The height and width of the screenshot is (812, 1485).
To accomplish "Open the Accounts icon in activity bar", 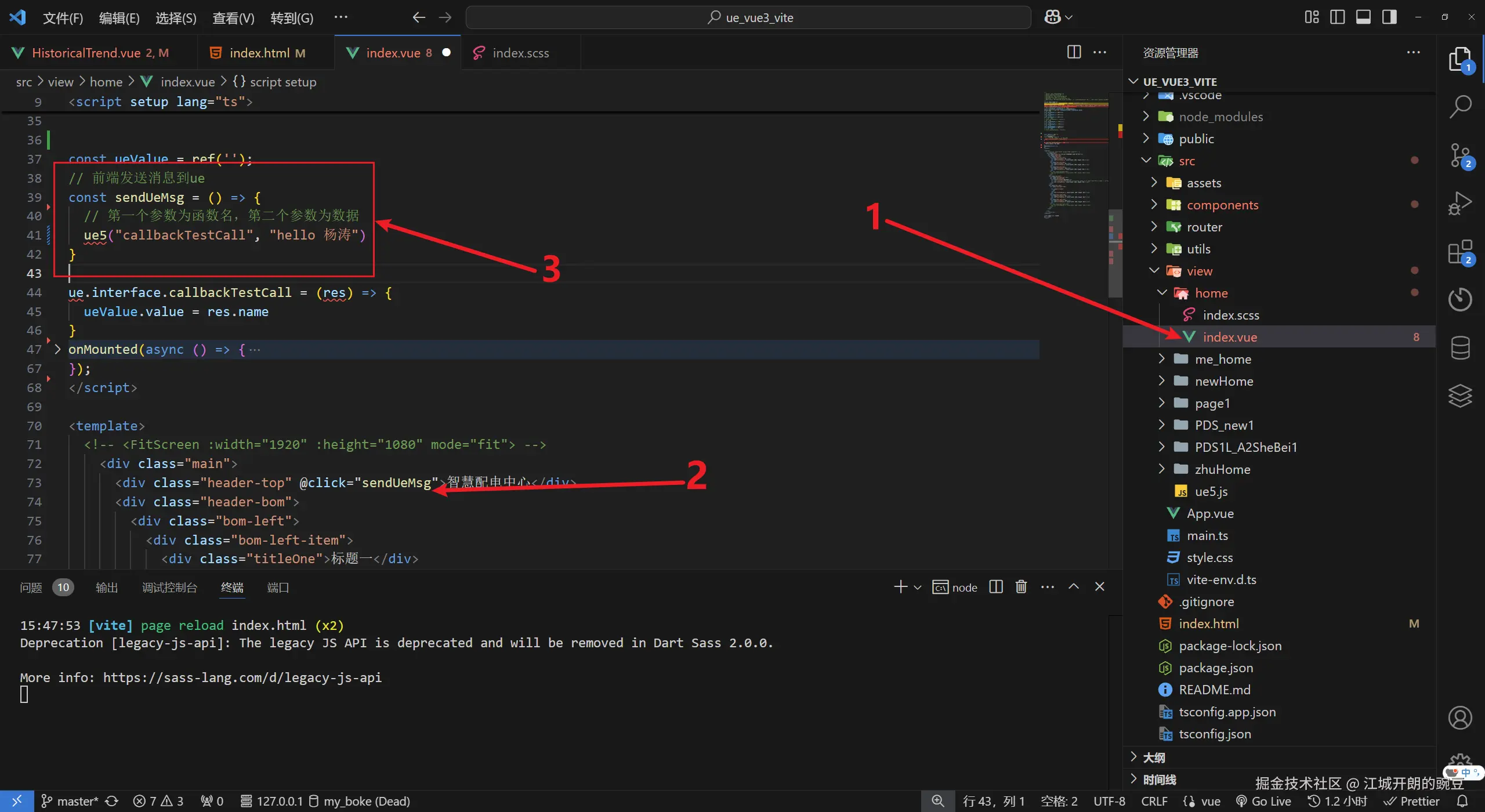I will tap(1460, 717).
